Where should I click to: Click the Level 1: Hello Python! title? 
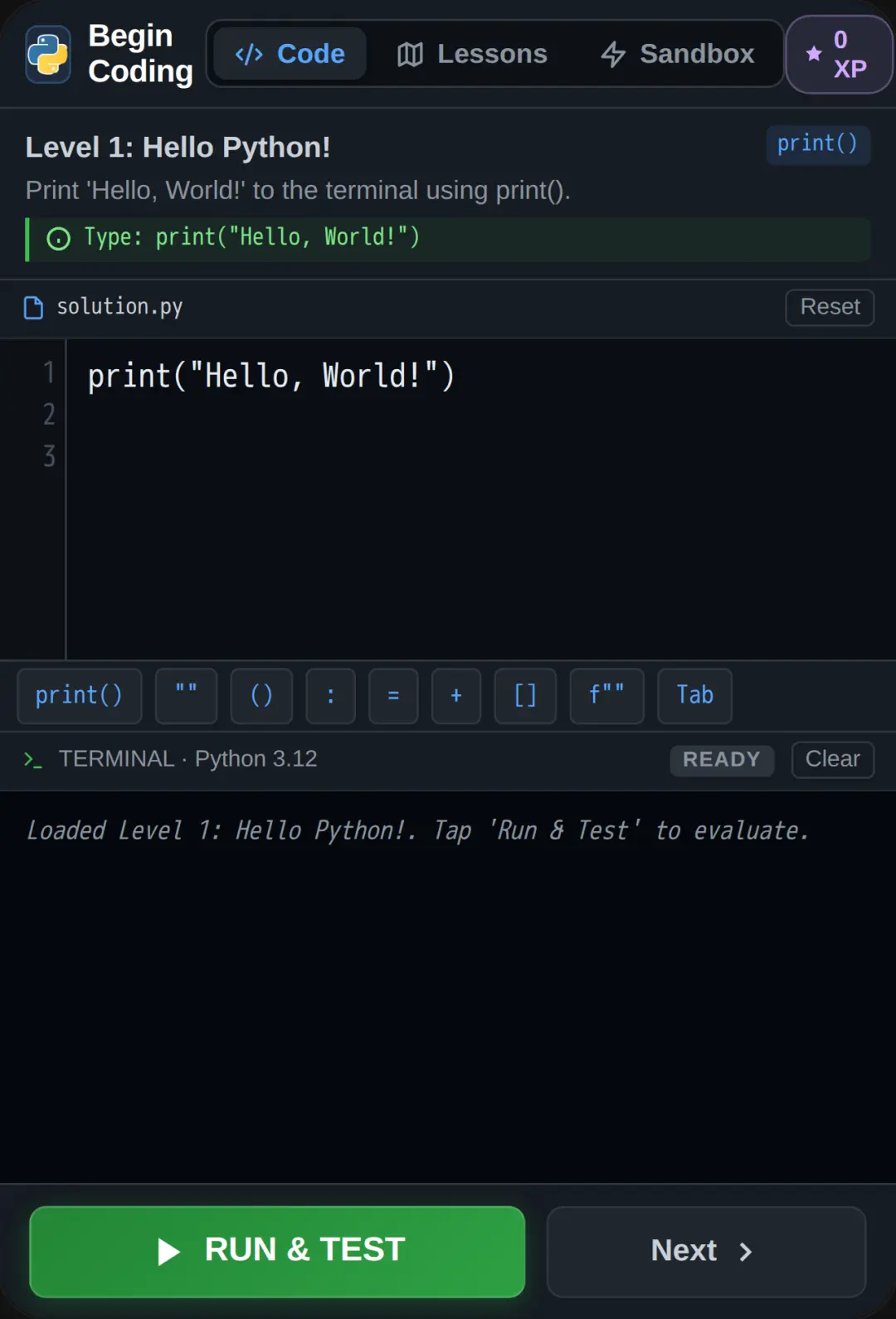coord(178,148)
